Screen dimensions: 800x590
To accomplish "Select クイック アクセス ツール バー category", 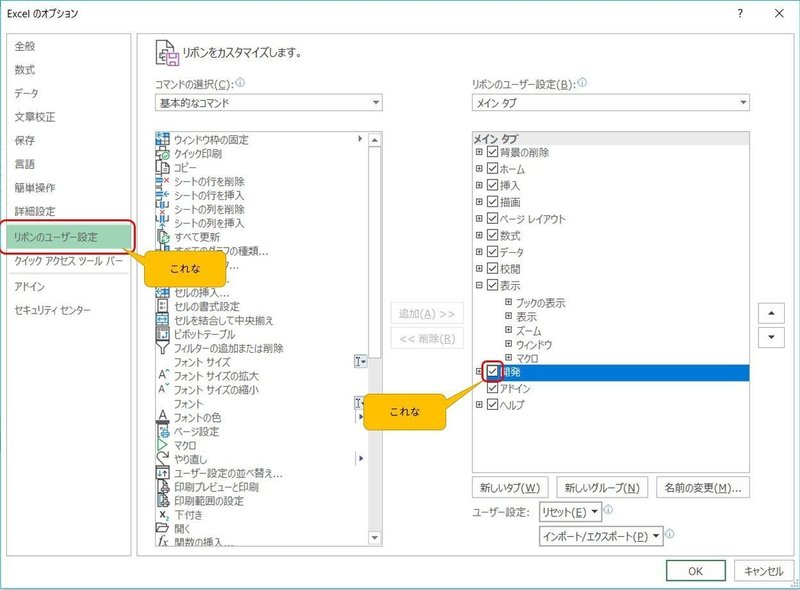I will point(68,261).
